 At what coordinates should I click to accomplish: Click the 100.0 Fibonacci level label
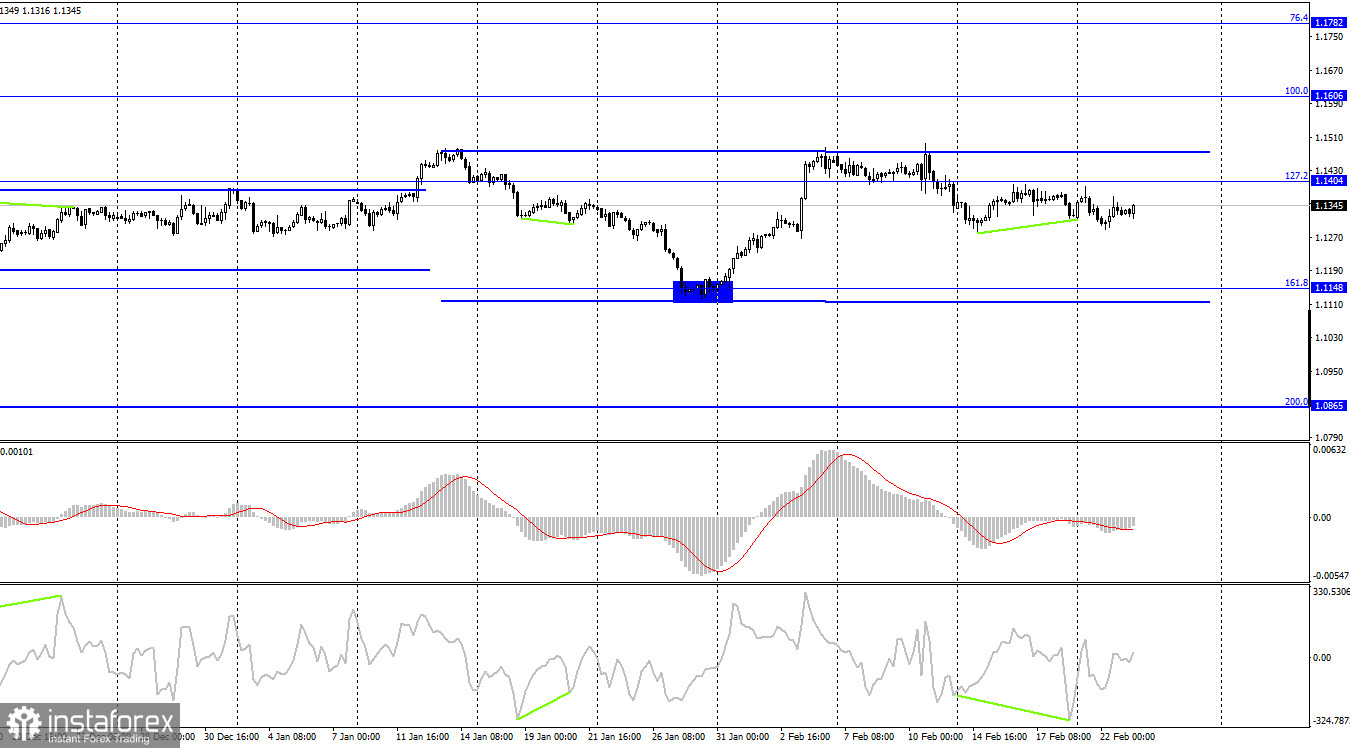[1296, 91]
